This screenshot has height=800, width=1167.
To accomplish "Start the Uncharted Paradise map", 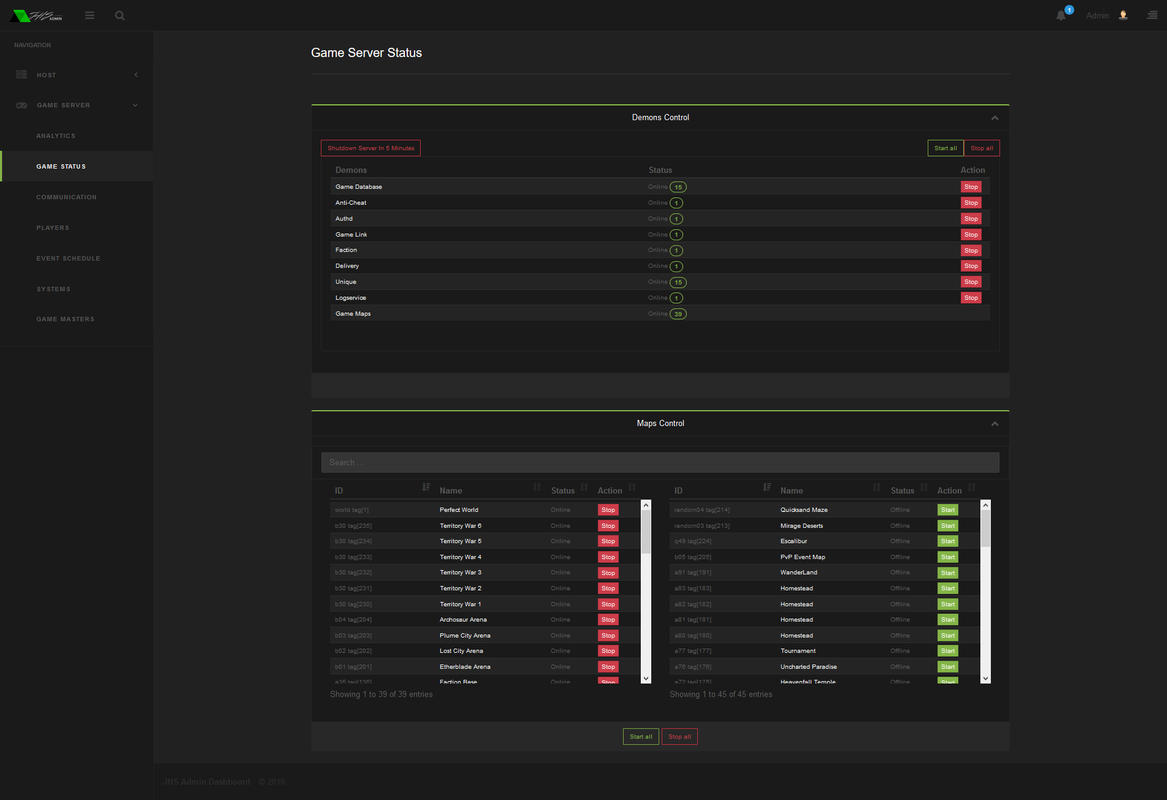I will click(947, 667).
